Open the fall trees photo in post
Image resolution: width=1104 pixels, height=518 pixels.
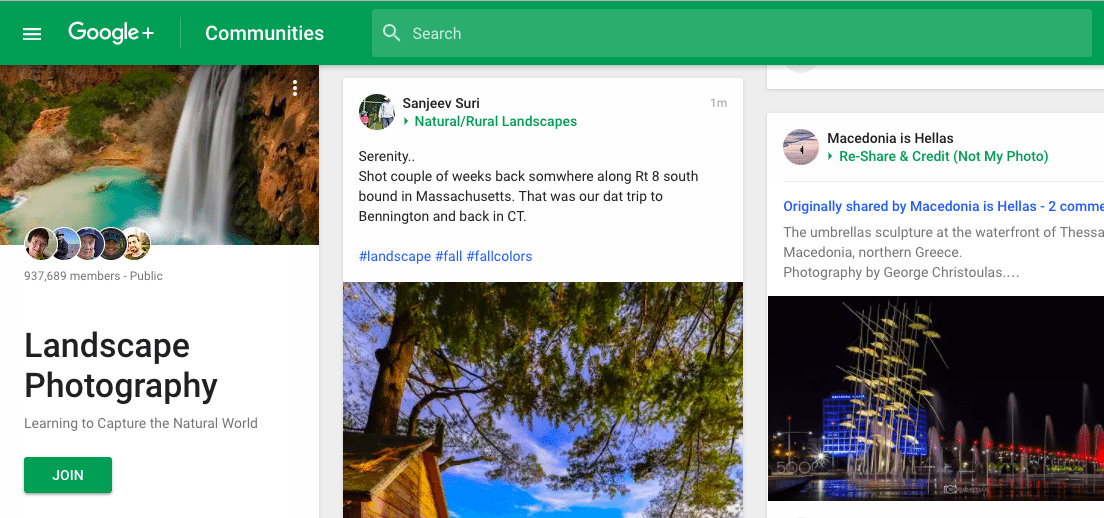point(542,400)
